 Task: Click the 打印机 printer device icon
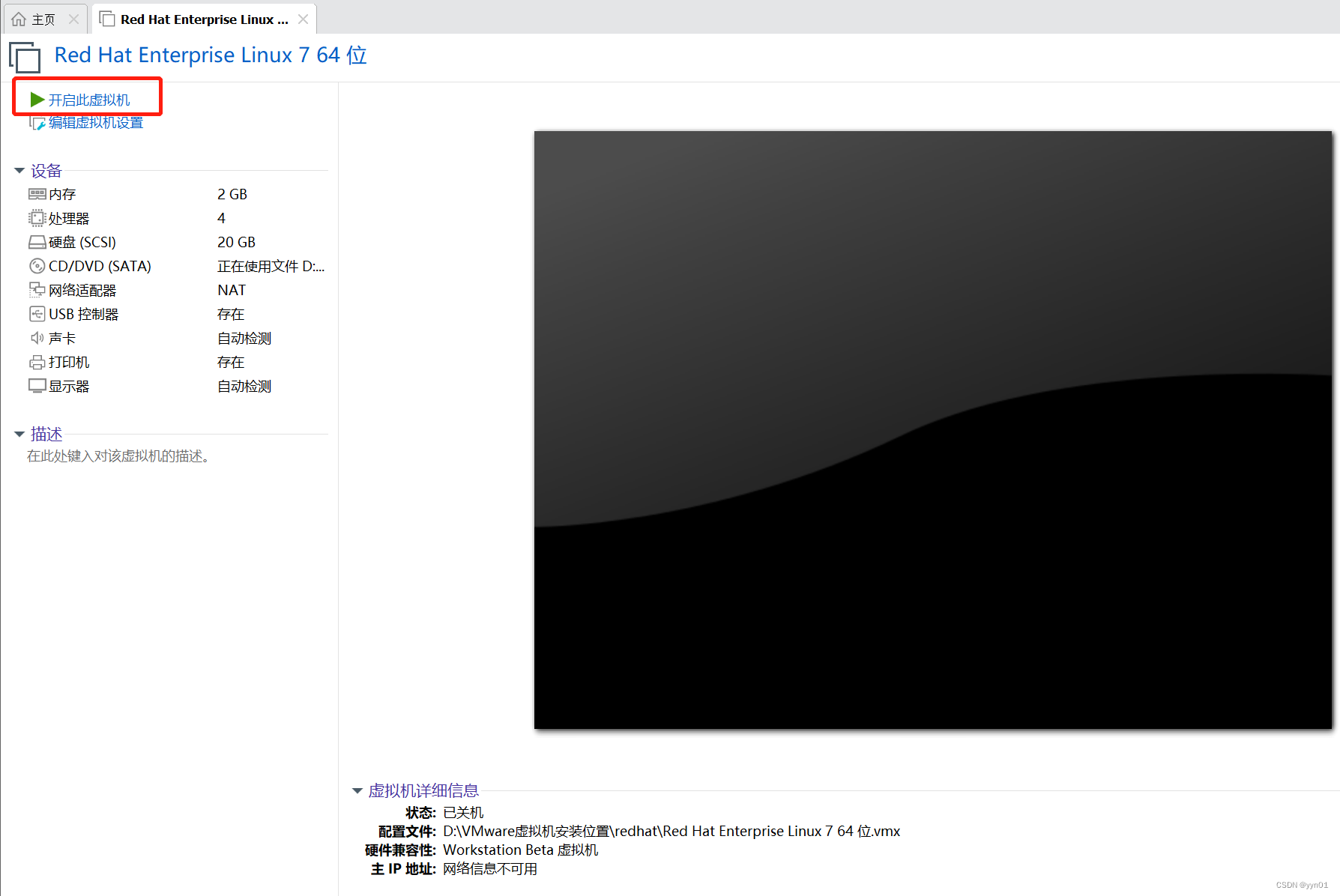(37, 361)
